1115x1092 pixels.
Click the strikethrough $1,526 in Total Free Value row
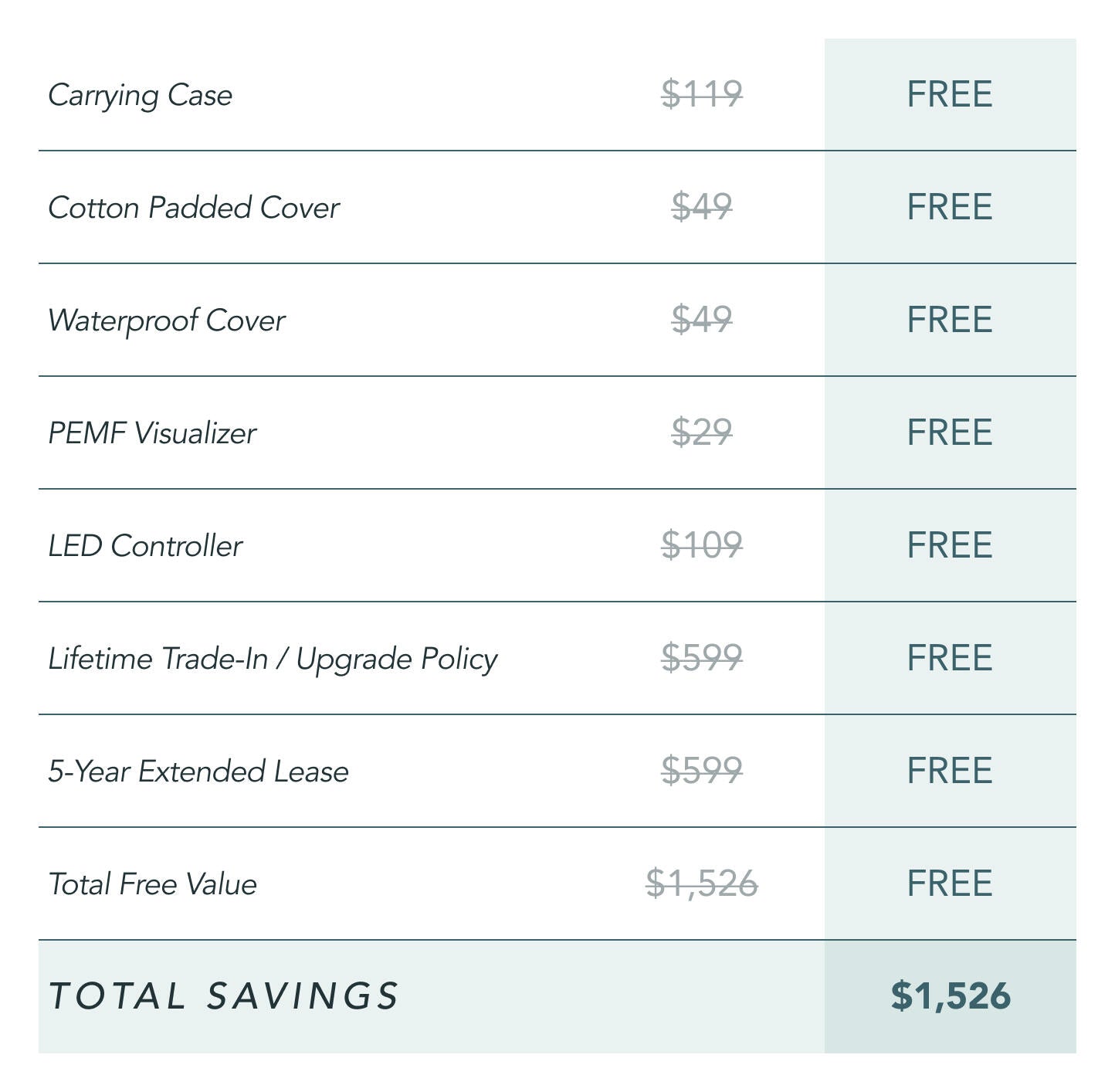702,883
